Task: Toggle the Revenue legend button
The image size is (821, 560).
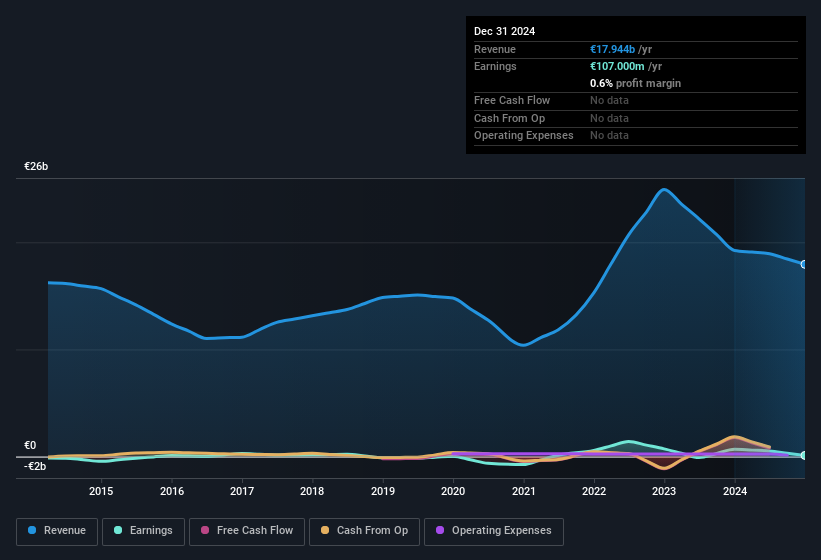Action: 57,532
